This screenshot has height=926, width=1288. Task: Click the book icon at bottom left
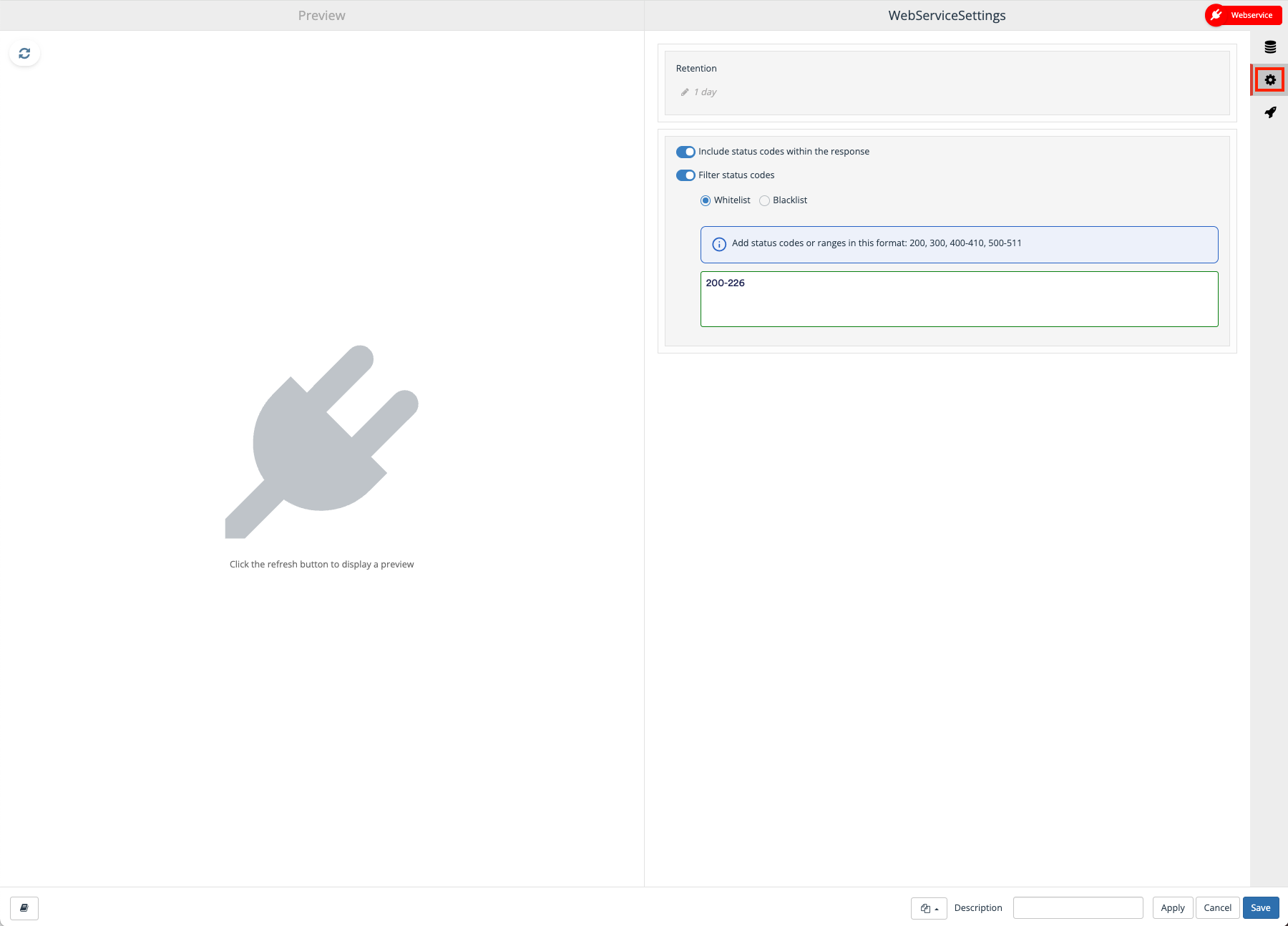pyautogui.click(x=24, y=908)
